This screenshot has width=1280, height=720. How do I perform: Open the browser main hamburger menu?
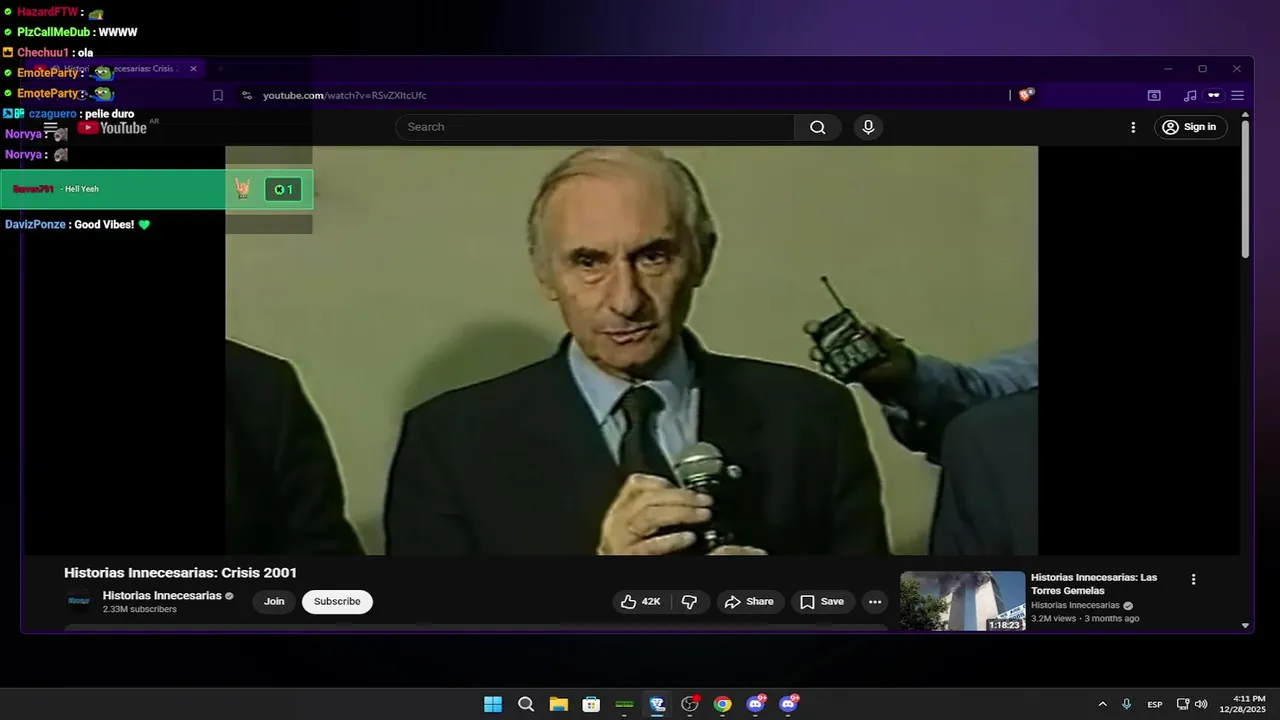point(1237,96)
